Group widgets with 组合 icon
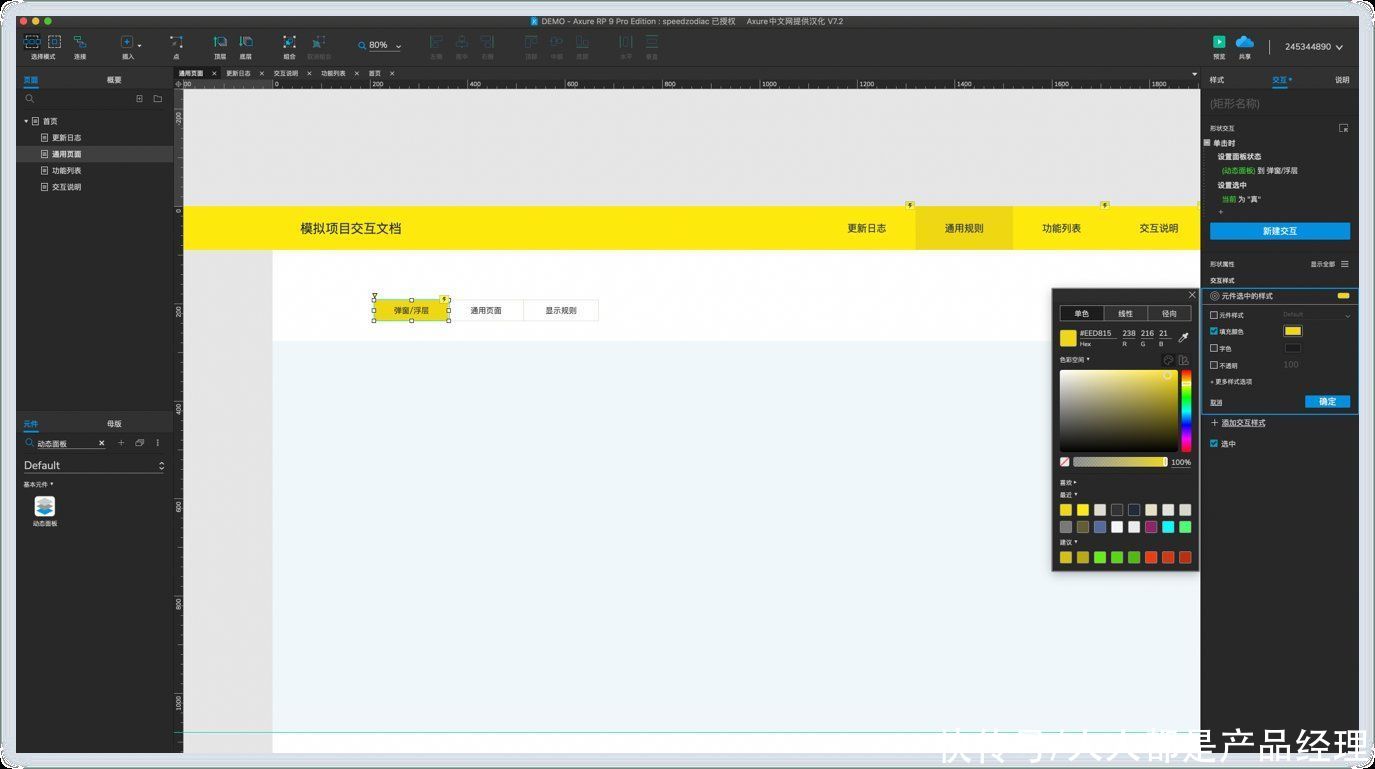Viewport: 1375px width, 769px height. [x=289, y=42]
